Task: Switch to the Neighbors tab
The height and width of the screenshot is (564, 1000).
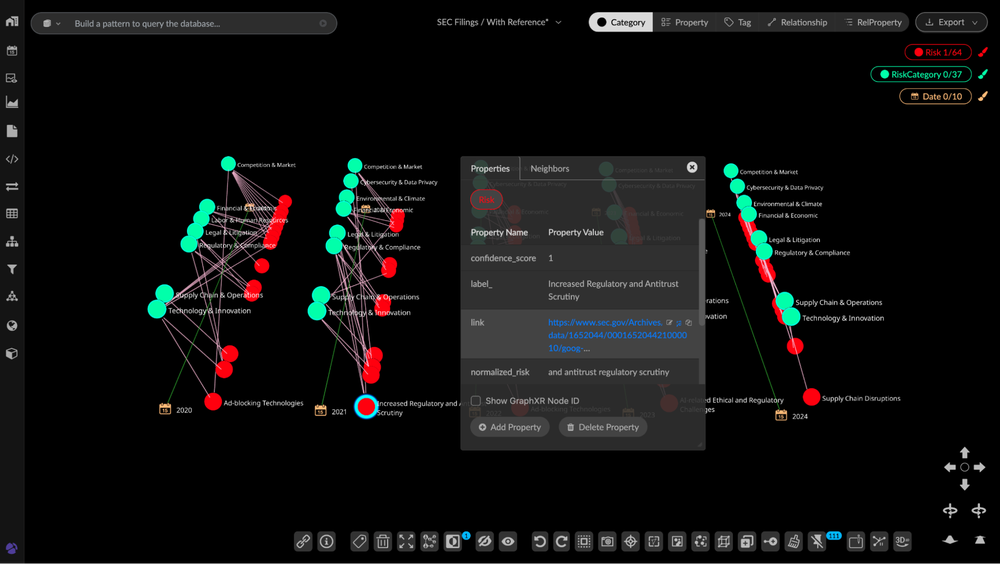Action: 549,168
